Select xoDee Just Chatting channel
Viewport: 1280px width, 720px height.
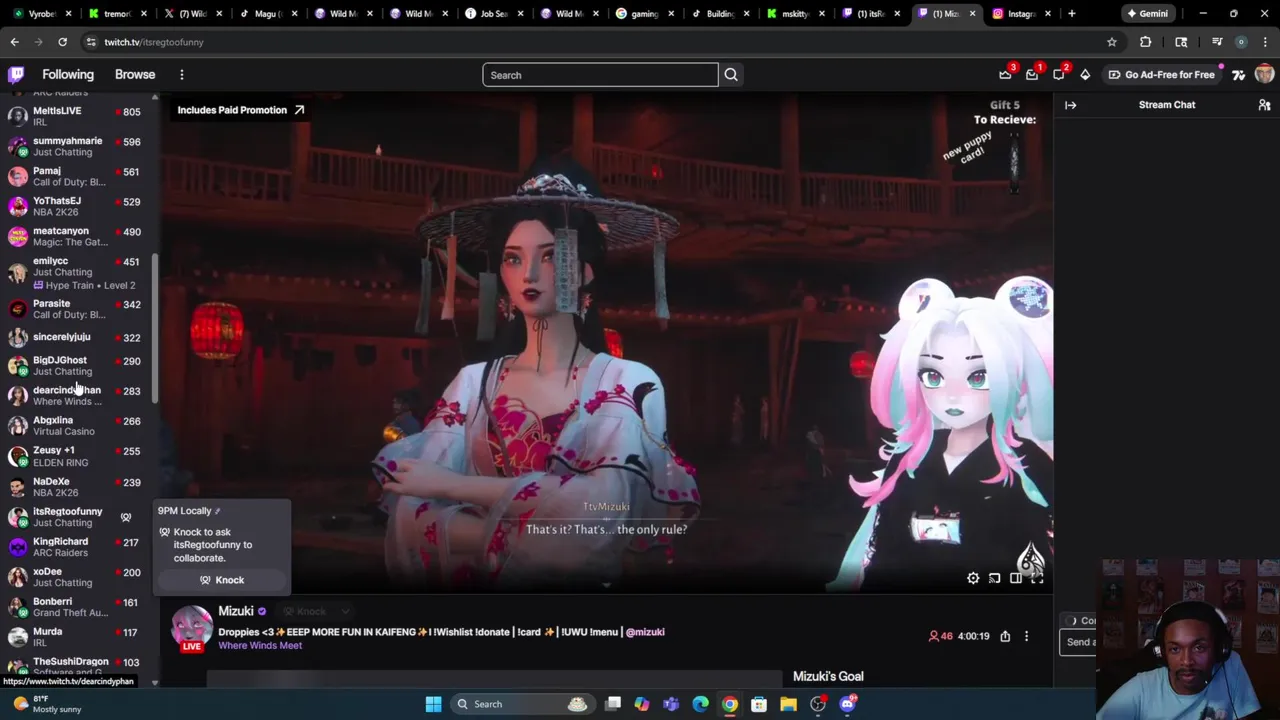(78, 577)
